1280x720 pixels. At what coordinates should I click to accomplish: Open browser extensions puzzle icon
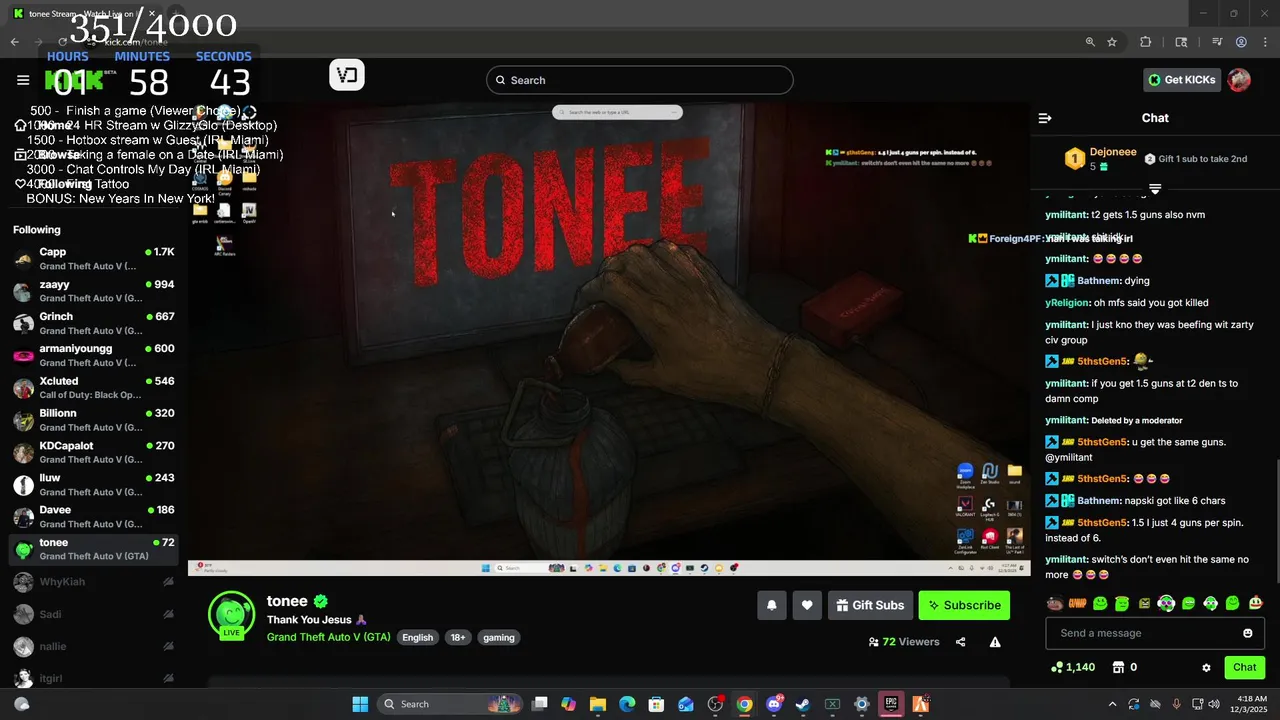tap(1146, 42)
